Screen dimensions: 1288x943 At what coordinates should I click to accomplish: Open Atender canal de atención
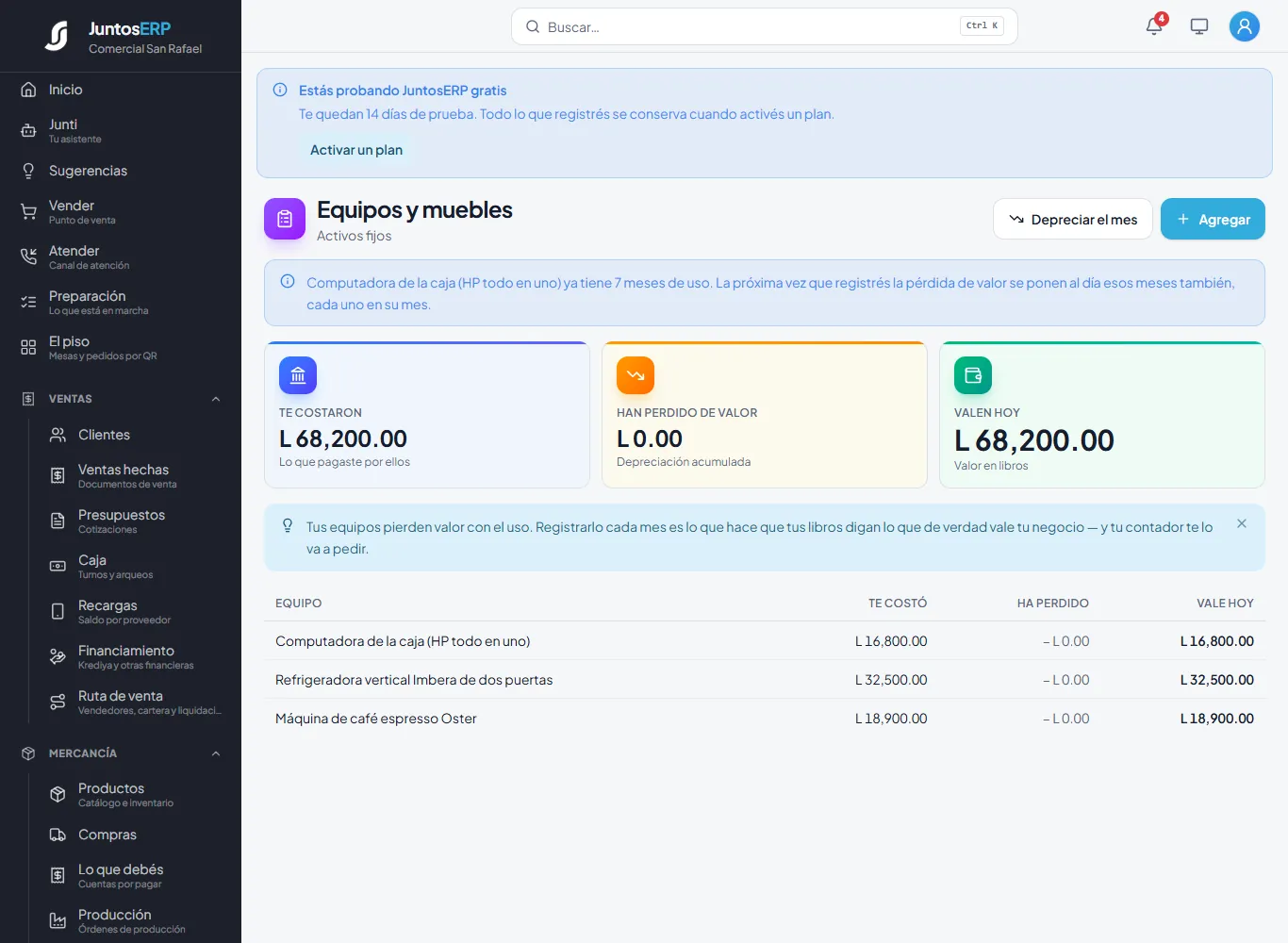point(121,256)
